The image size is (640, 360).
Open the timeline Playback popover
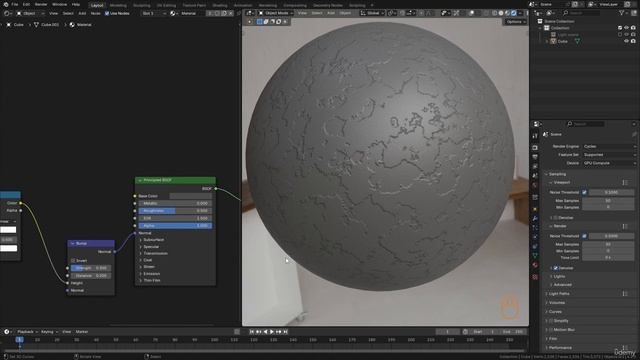(x=27, y=332)
